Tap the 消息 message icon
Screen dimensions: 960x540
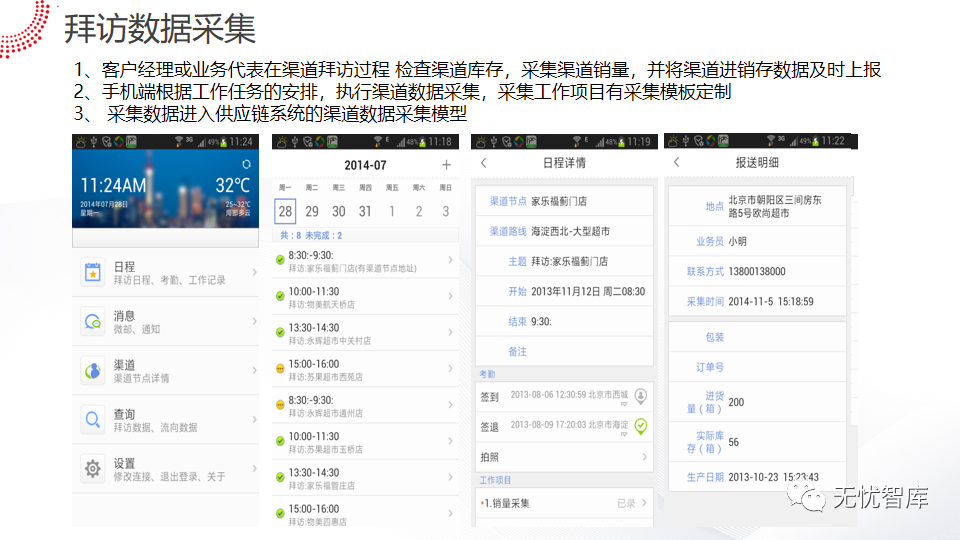click(92, 321)
